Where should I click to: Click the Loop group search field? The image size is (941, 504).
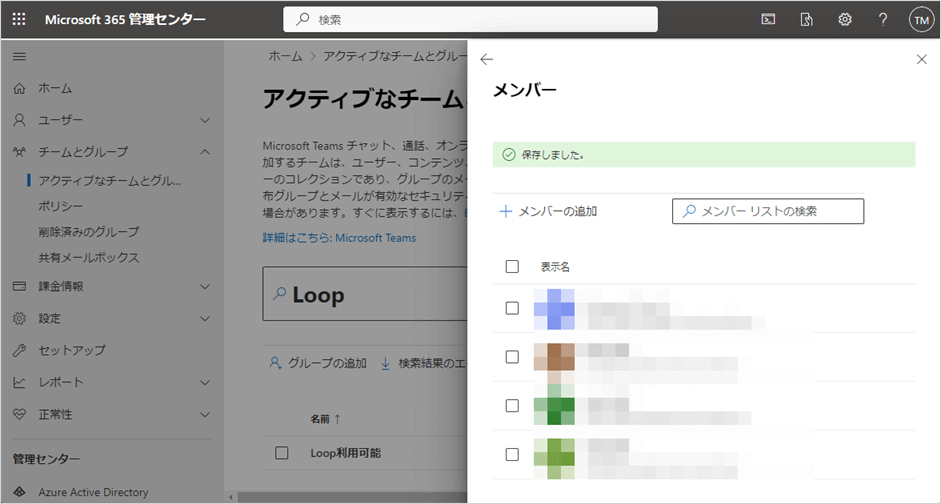[x=365, y=294]
